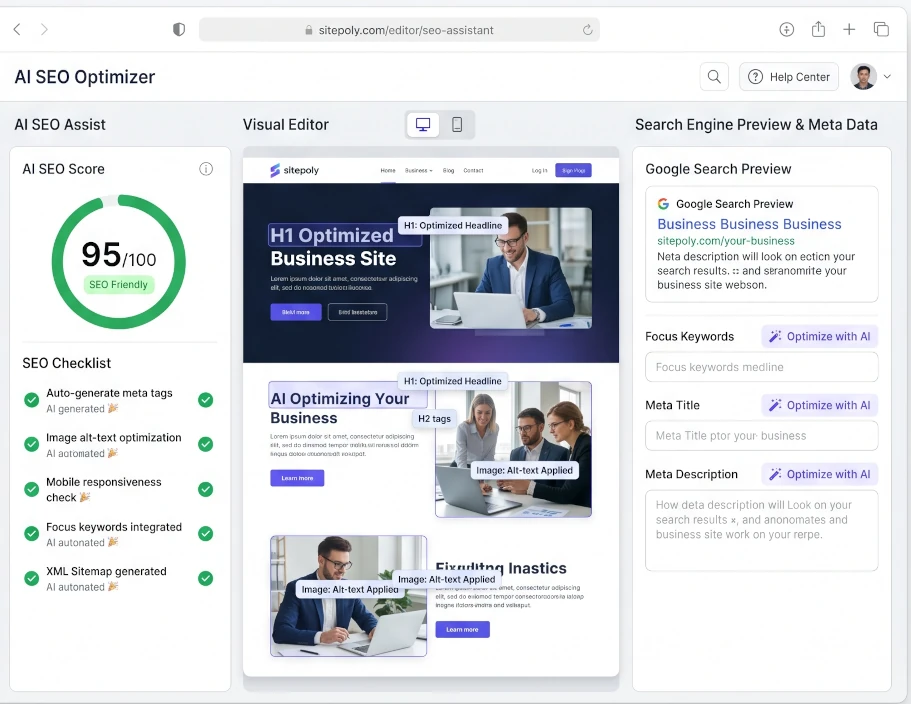Click the Focus keywords input field

[761, 367]
